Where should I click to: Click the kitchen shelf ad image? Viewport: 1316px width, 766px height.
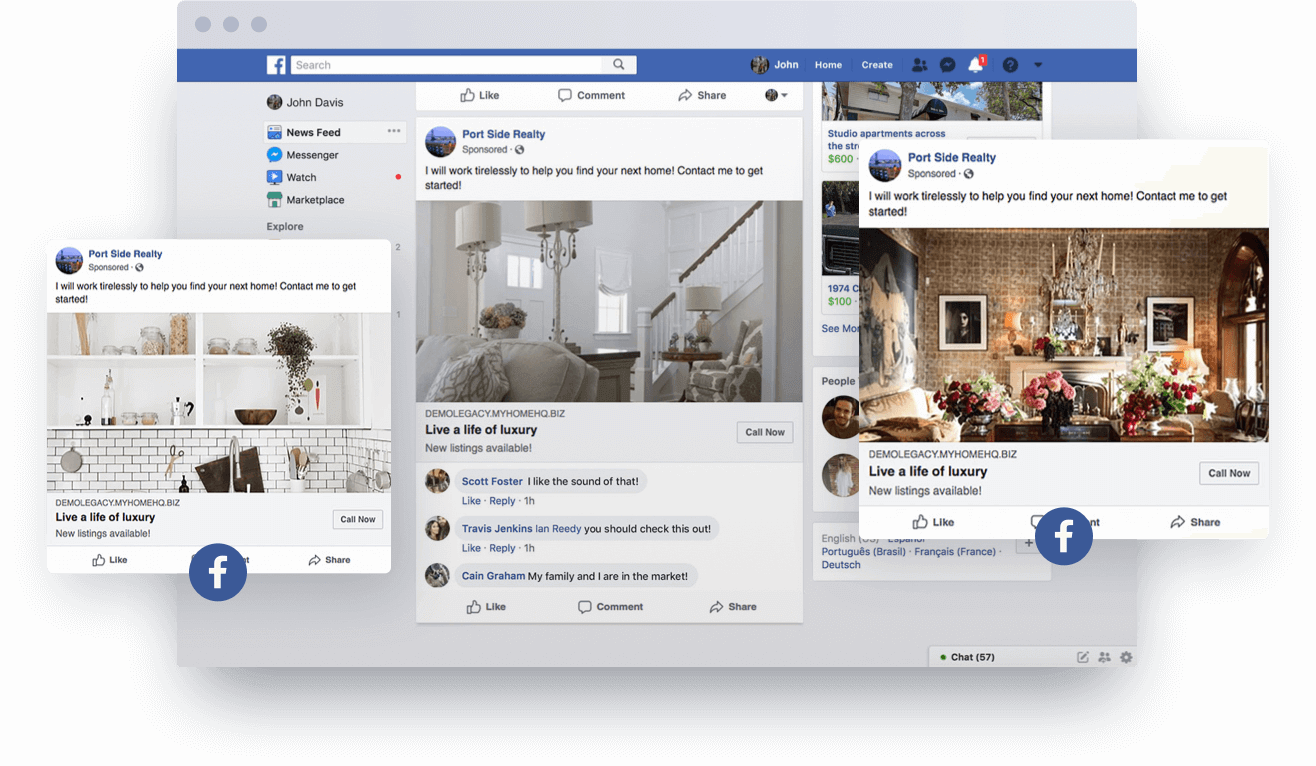click(219, 402)
